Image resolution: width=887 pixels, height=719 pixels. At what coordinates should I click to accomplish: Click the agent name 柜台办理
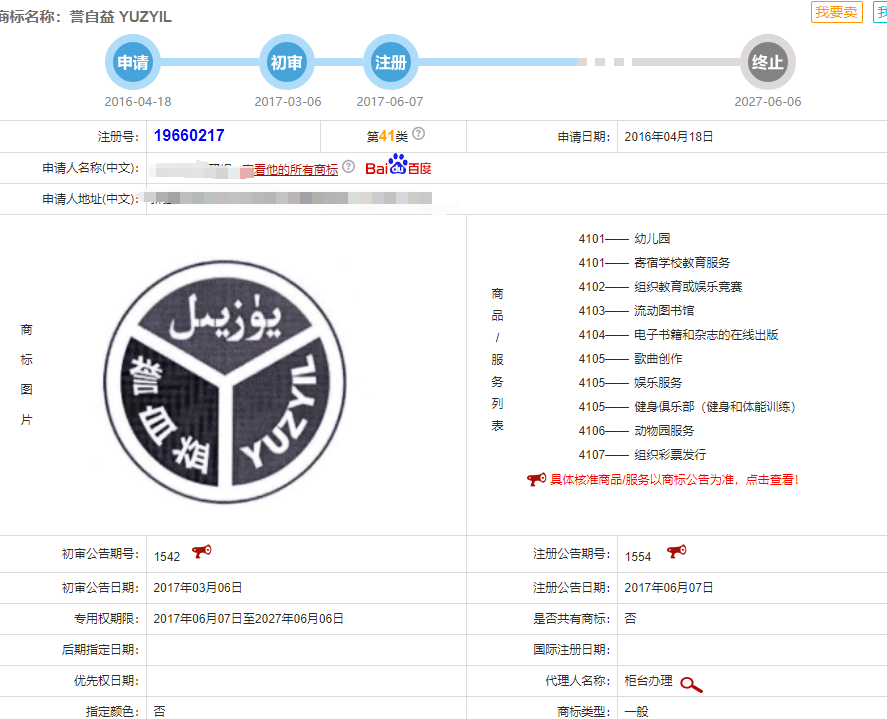648,681
